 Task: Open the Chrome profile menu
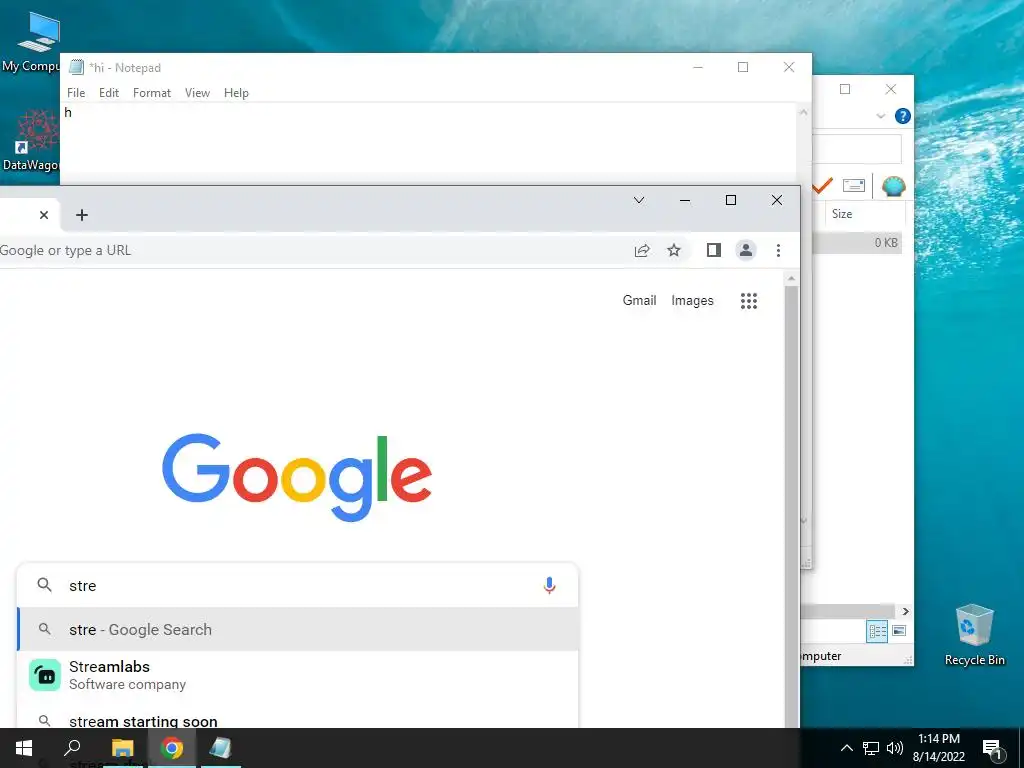tap(745, 250)
